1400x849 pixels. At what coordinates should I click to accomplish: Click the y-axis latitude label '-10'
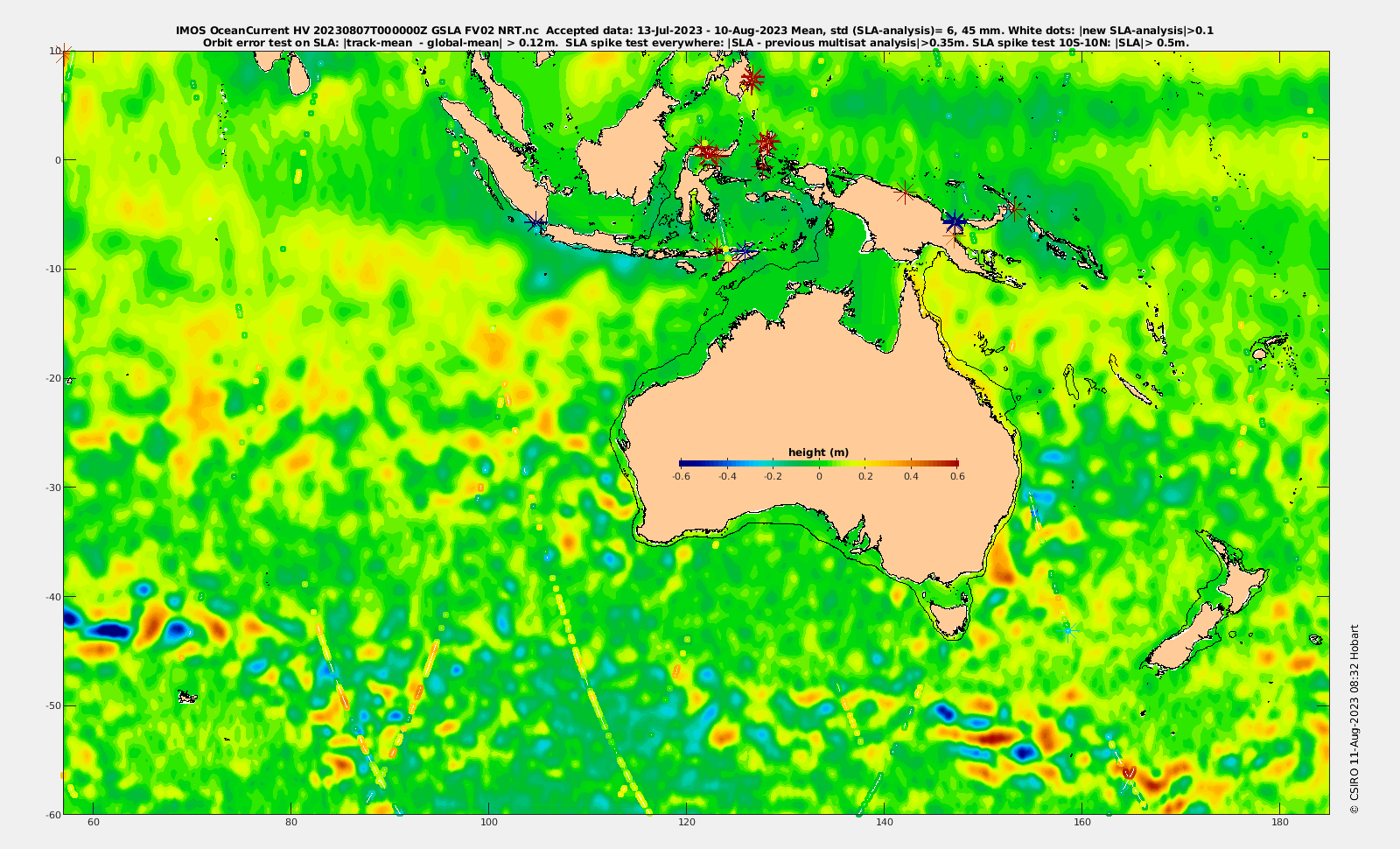(x=52, y=269)
